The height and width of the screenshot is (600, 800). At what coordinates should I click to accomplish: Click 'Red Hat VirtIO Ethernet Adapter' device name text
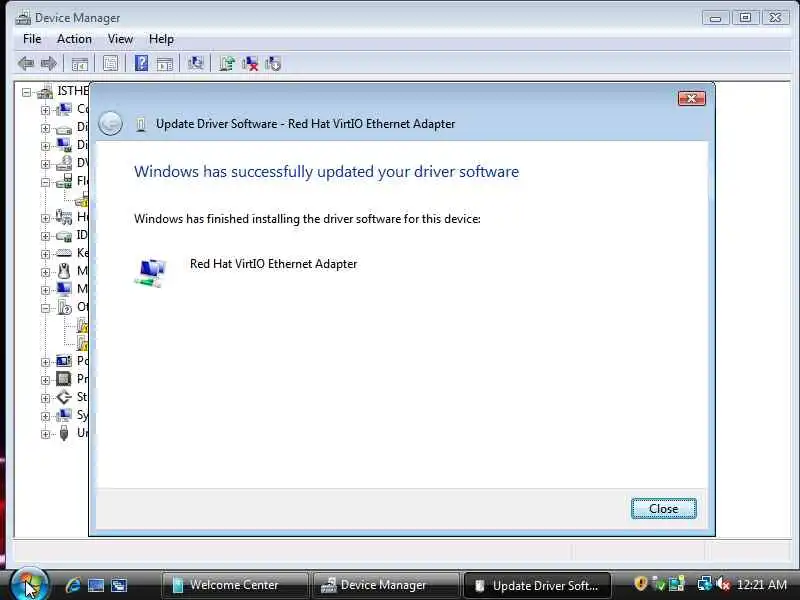click(273, 264)
